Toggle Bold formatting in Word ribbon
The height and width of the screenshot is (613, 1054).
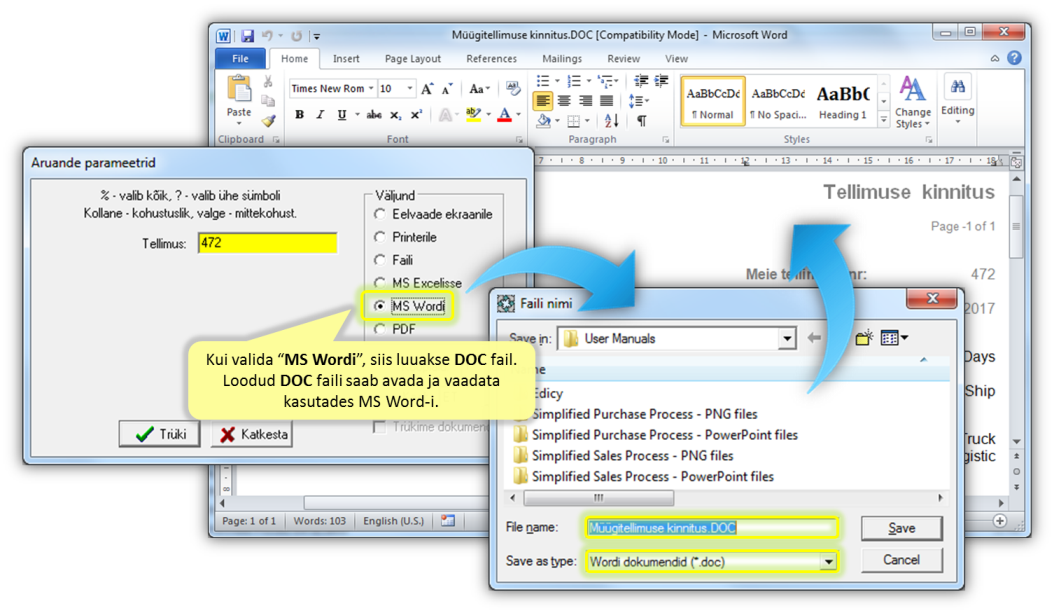[x=299, y=115]
